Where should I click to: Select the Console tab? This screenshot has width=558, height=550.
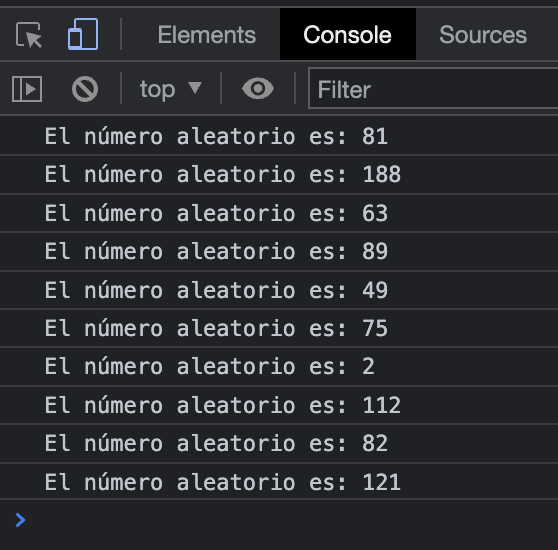coord(348,34)
